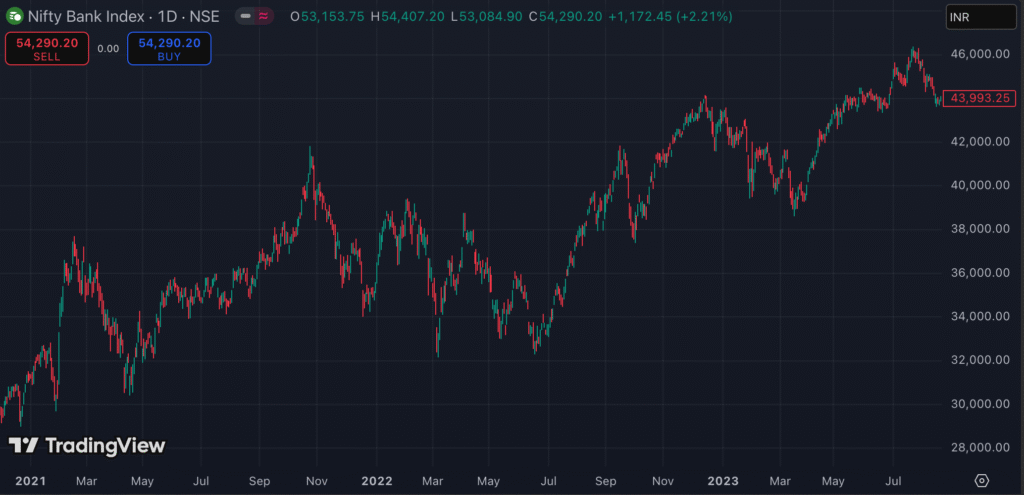
Task: Click the Nov label just before 2022
Action: [x=319, y=481]
